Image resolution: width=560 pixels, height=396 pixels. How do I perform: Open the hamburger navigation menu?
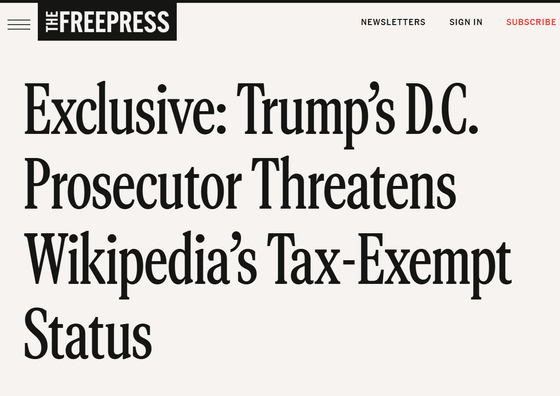point(19,24)
